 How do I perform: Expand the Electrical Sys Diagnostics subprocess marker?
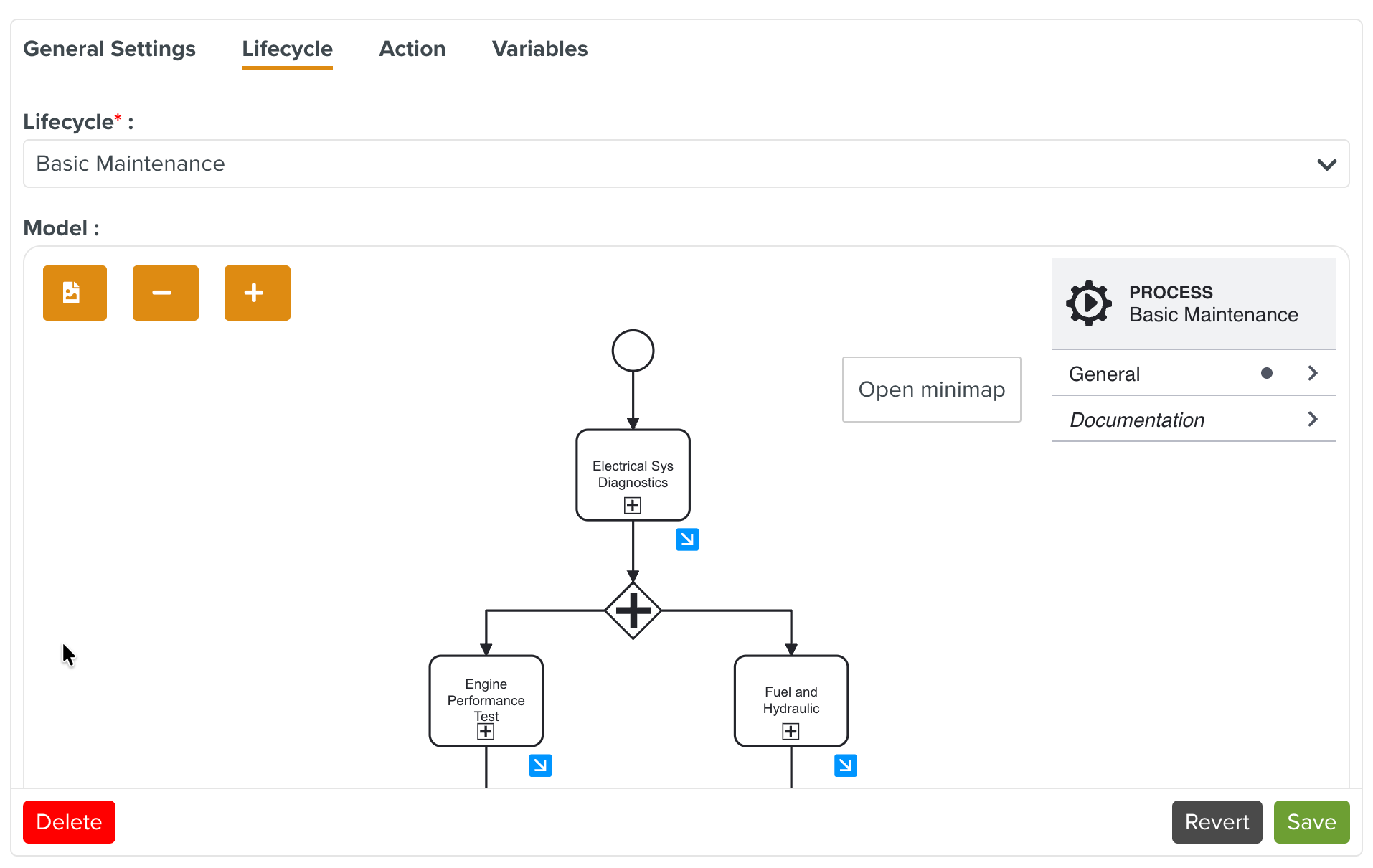(x=632, y=505)
